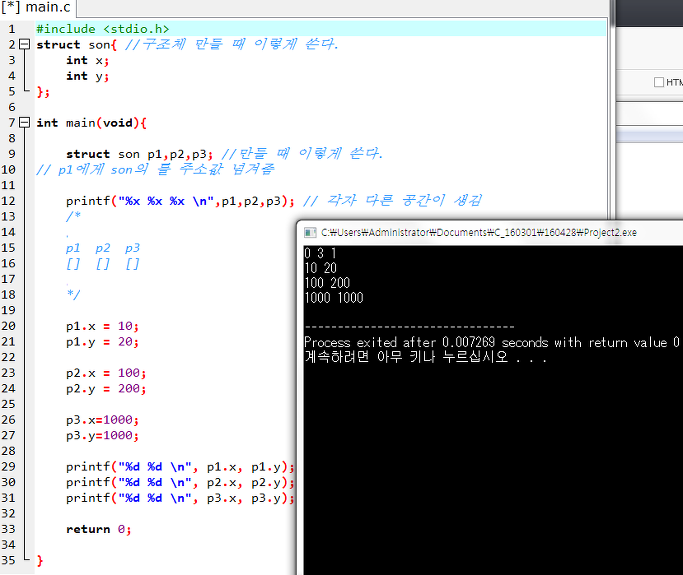
Task: Click the 'p2.y = 200;' statement
Action: point(106,389)
